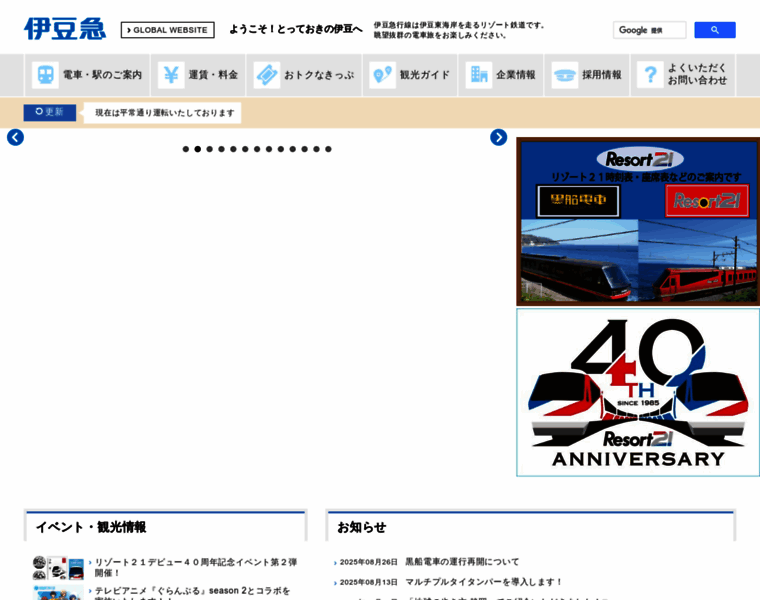Select the first carousel dot

(x=186, y=149)
